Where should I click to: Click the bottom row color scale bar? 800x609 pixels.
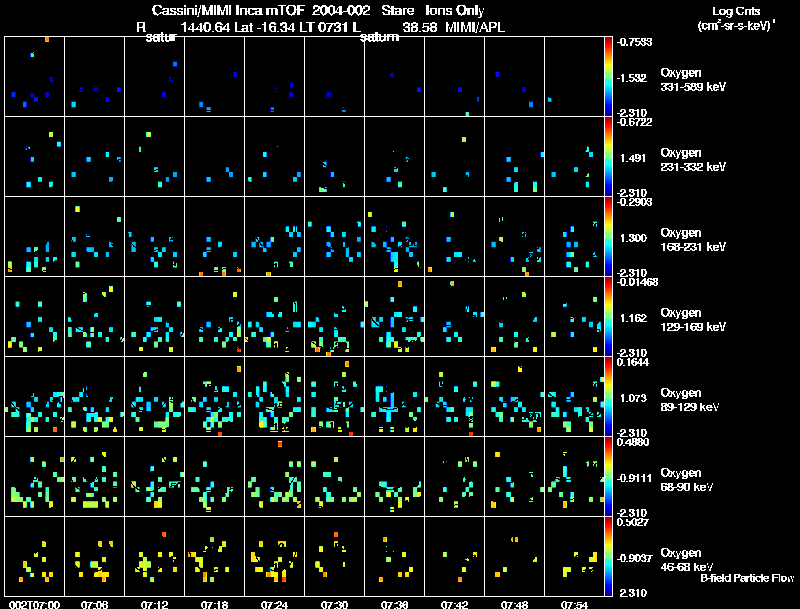click(608, 556)
